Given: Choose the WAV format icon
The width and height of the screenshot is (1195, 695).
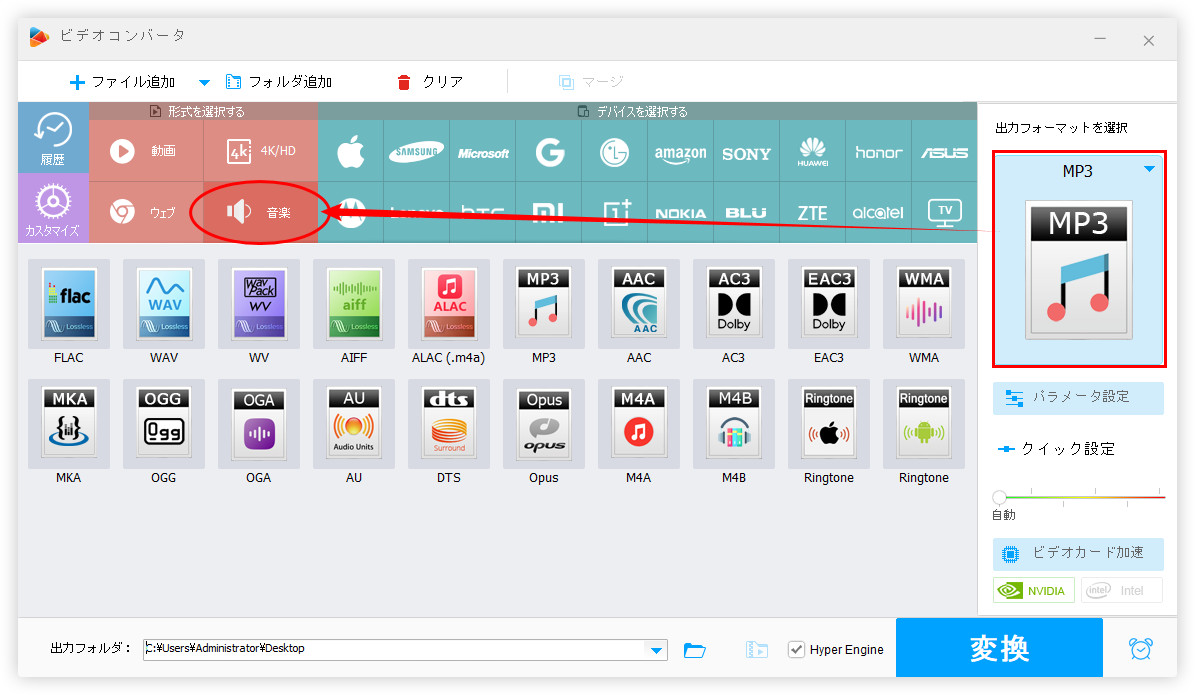Looking at the screenshot, I should (164, 304).
